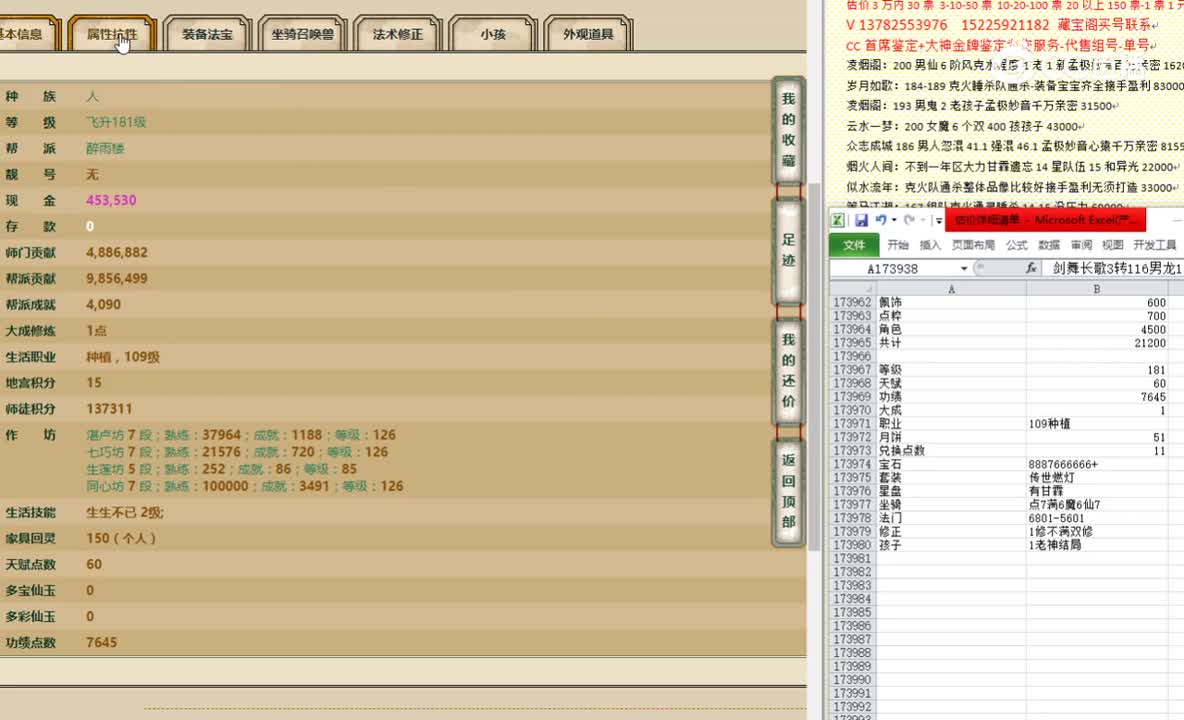Screen dimensions: 1184x720
Task: Click the 师门贡献 value 4,886,882
Action: coord(117,252)
